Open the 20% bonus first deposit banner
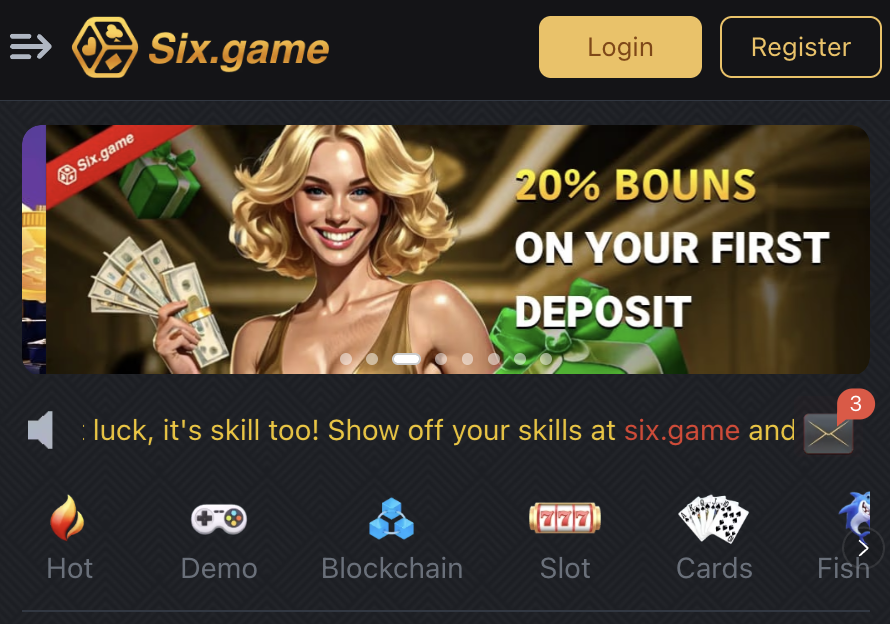 tap(457, 249)
